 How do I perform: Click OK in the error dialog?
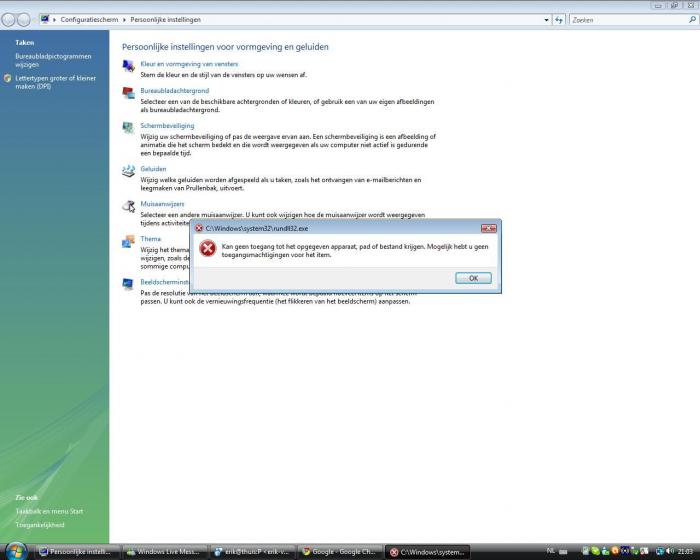[x=473, y=278]
